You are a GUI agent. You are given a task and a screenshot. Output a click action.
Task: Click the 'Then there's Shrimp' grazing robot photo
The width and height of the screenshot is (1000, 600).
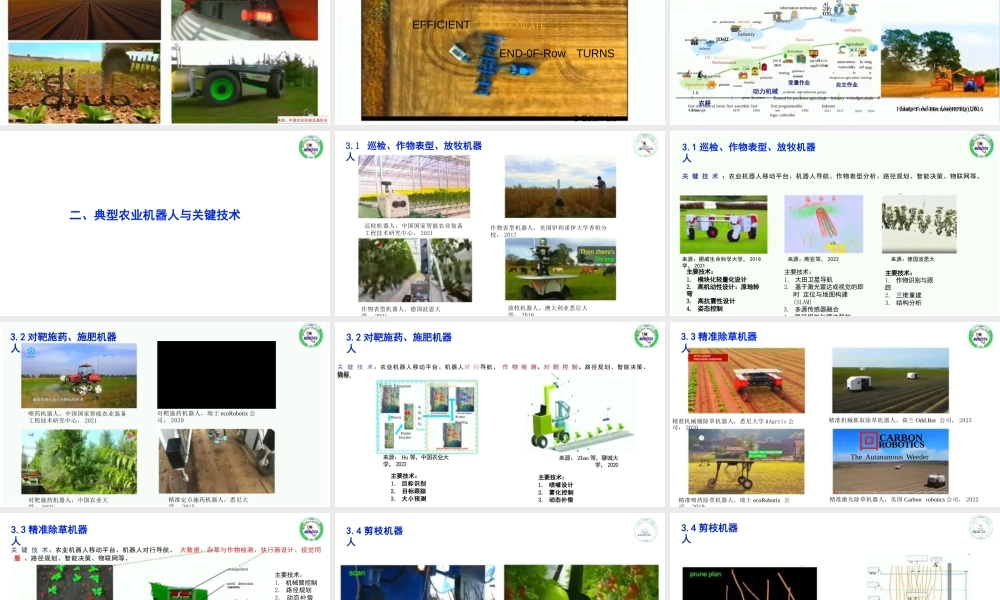[561, 269]
